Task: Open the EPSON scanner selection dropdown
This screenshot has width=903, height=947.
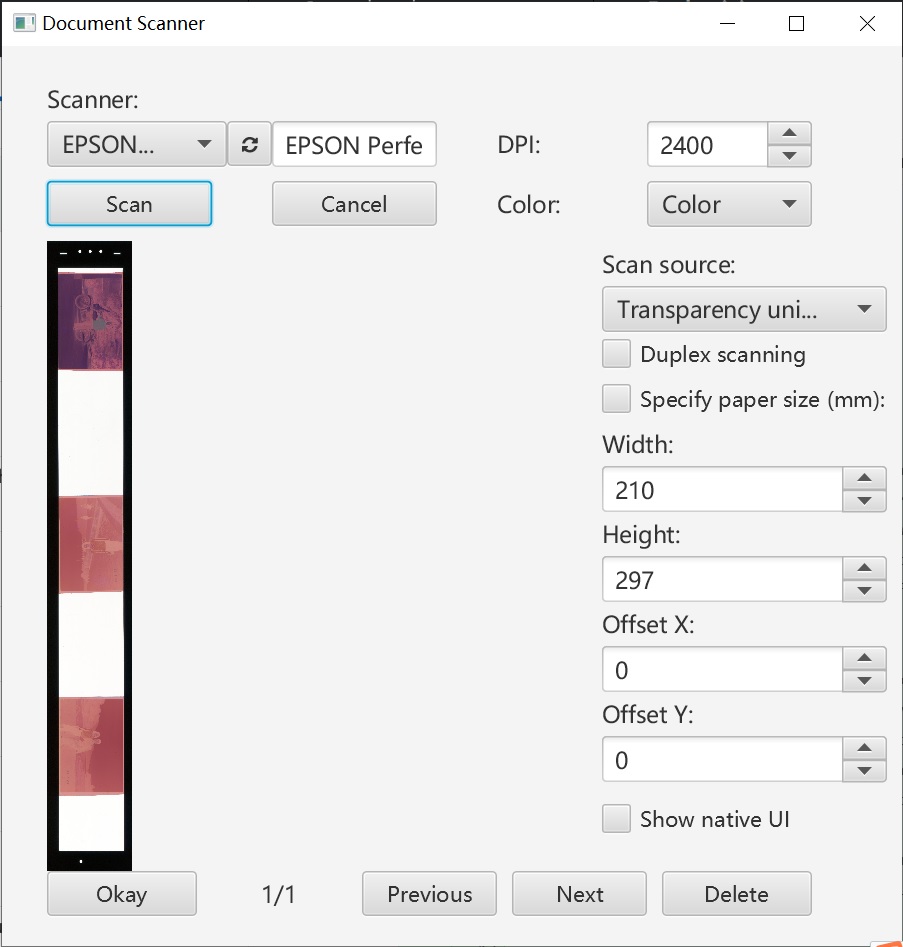Action: click(x=135, y=144)
